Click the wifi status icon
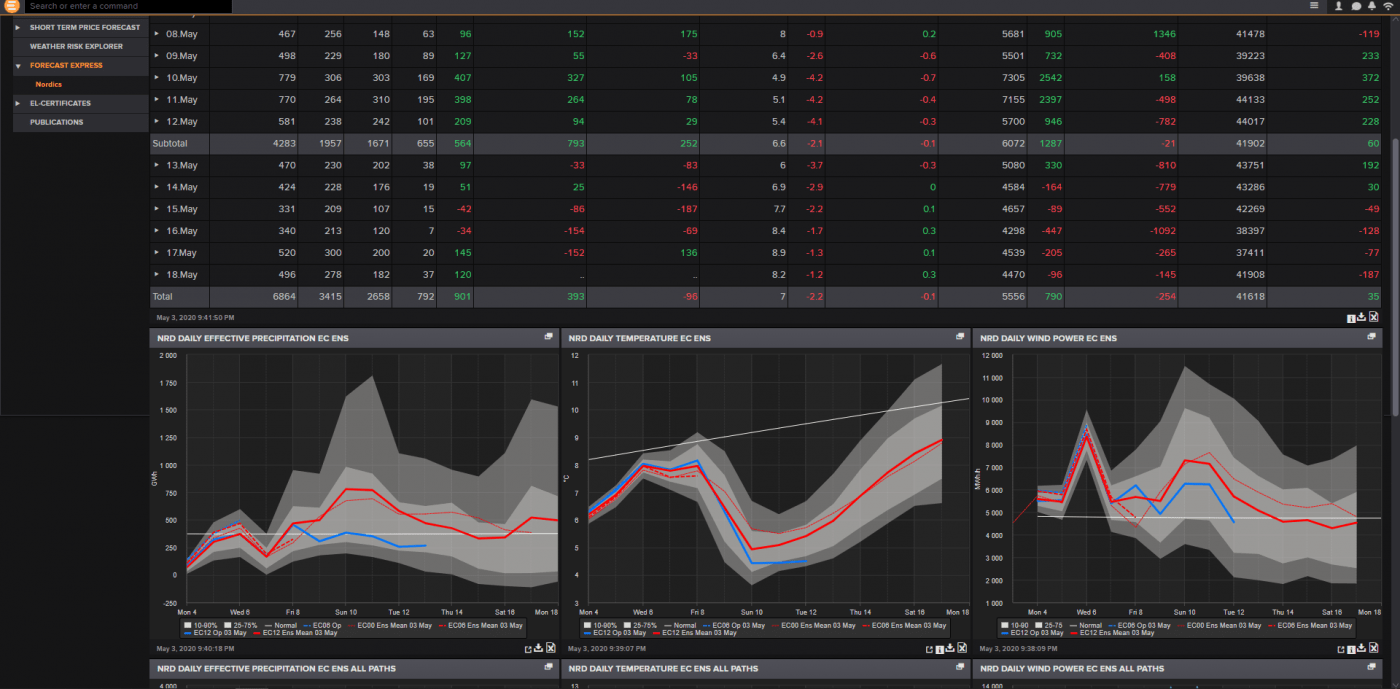 tap(1388, 6)
